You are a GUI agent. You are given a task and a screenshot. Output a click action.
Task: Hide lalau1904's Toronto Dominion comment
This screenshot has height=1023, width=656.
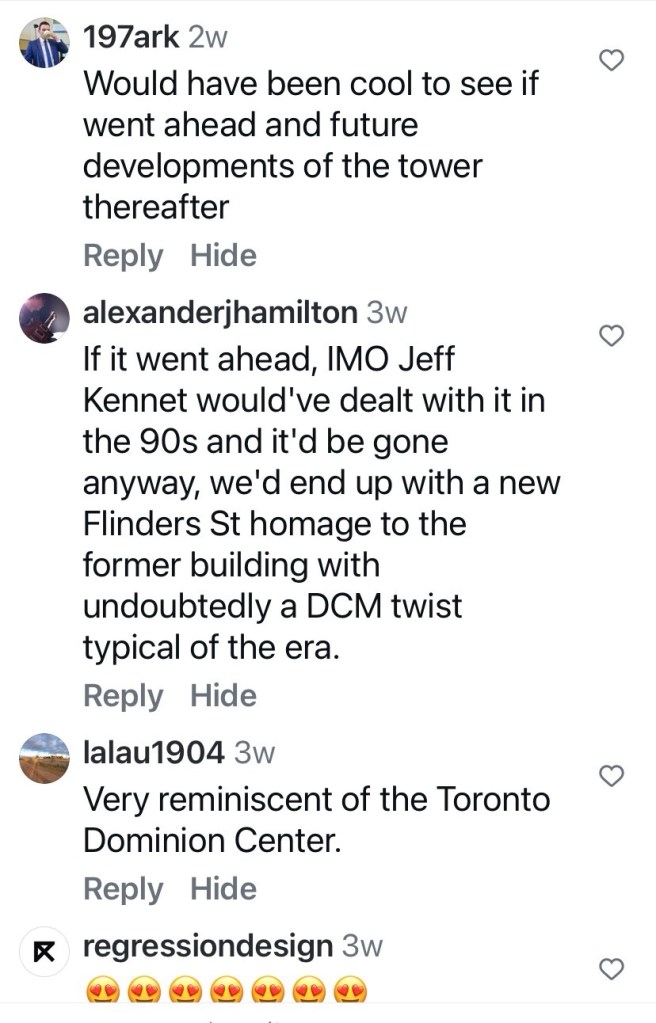pyautogui.click(x=223, y=889)
